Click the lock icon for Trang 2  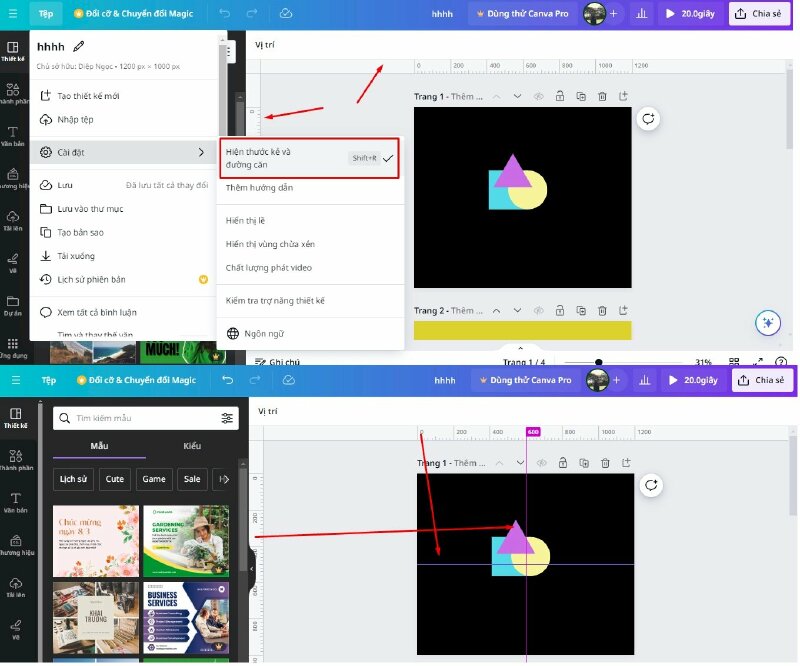pyautogui.click(x=559, y=311)
